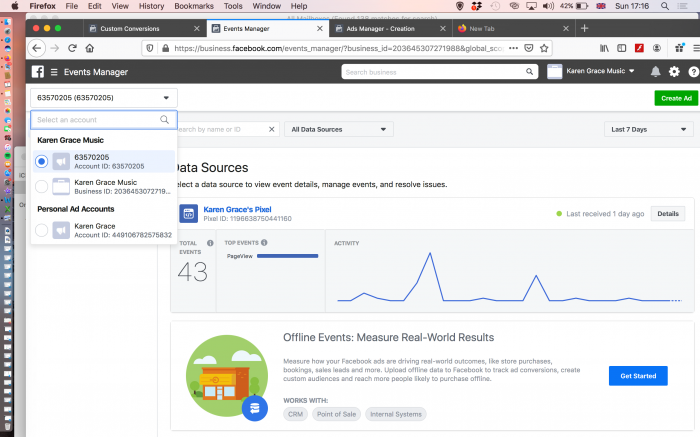The height and width of the screenshot is (437, 700).
Task: Save page to Pocket
Action: [x=529, y=48]
